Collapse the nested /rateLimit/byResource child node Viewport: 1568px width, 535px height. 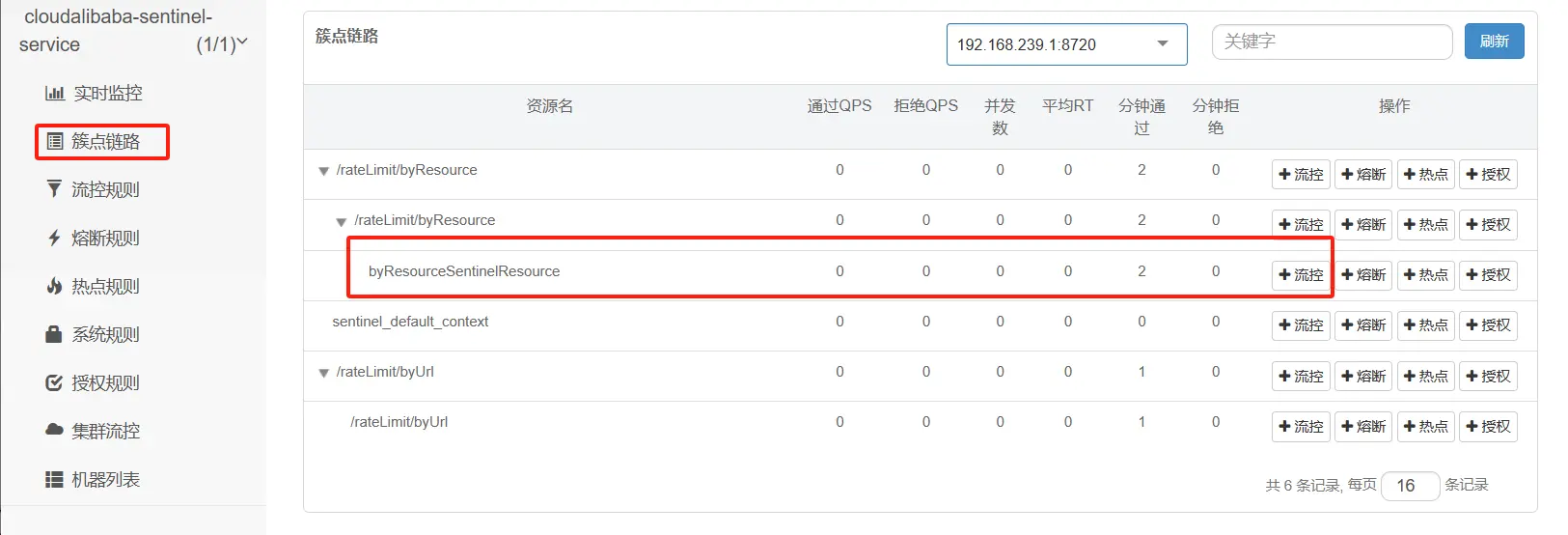point(341,221)
